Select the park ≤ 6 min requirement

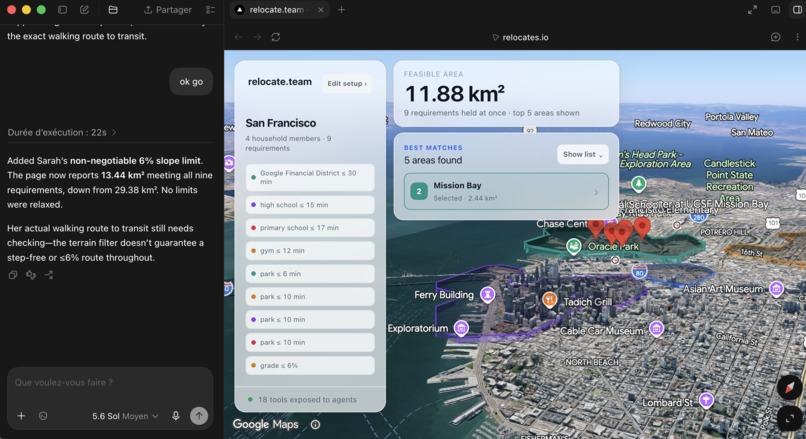(x=310, y=273)
